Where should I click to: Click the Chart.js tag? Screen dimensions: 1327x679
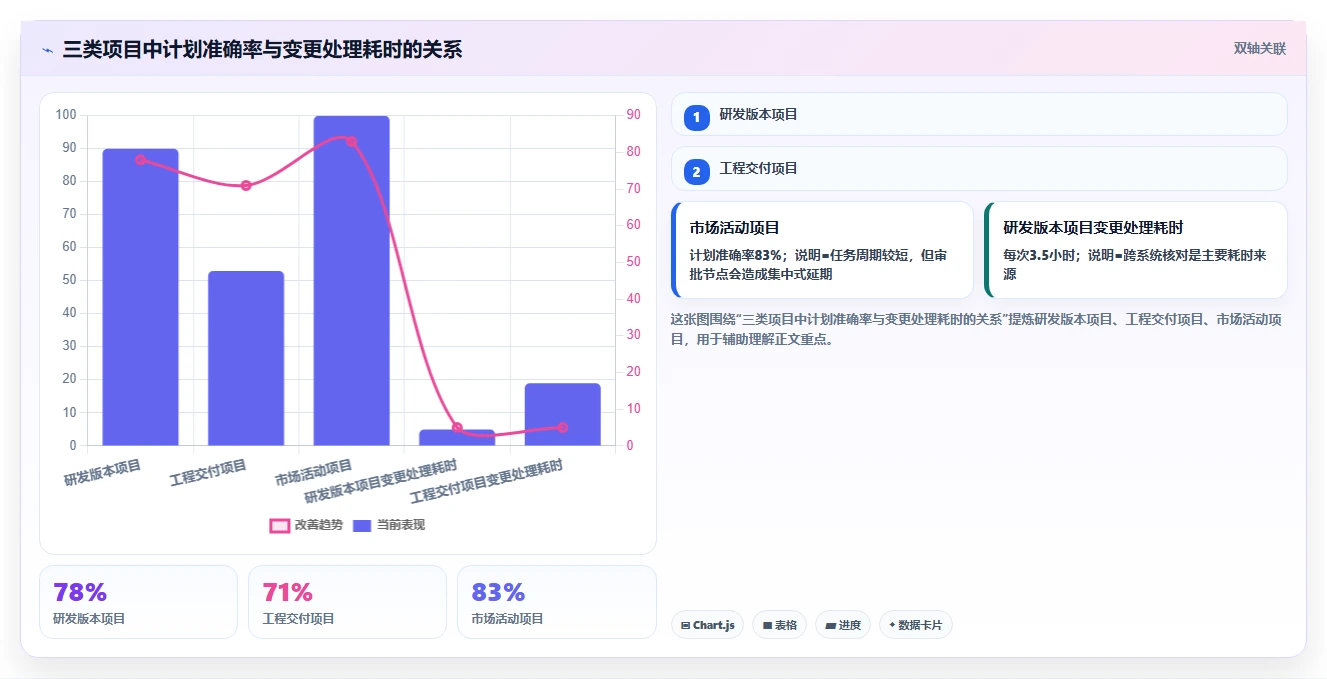707,625
